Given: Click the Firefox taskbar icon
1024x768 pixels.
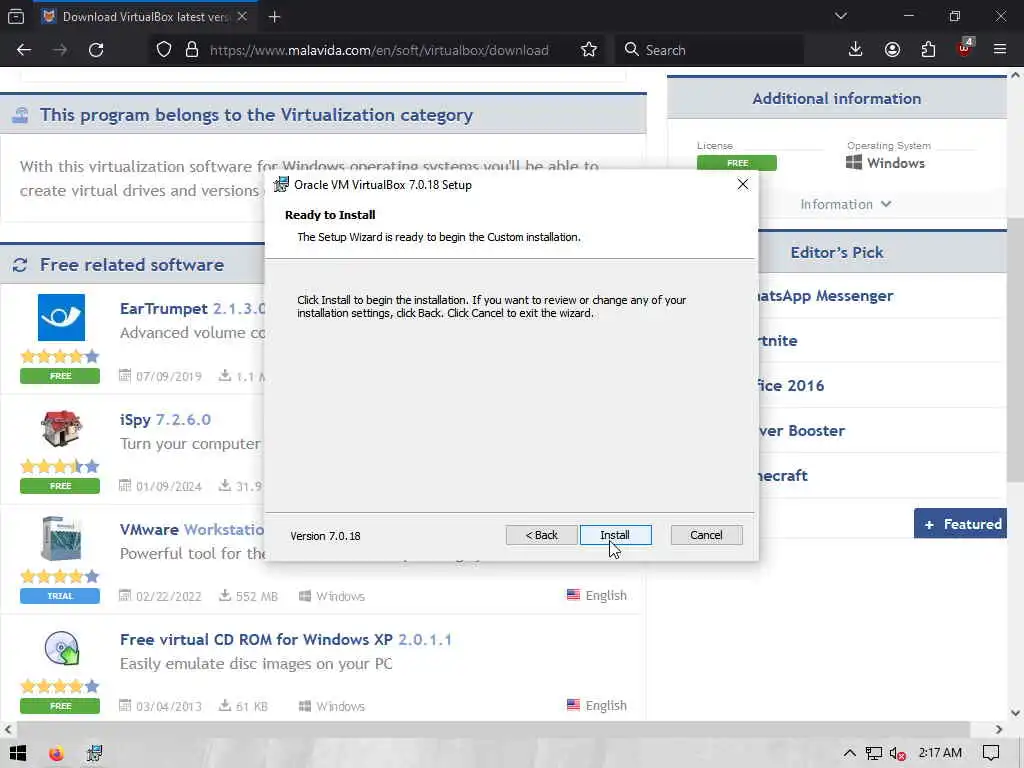Looking at the screenshot, I should (56, 753).
